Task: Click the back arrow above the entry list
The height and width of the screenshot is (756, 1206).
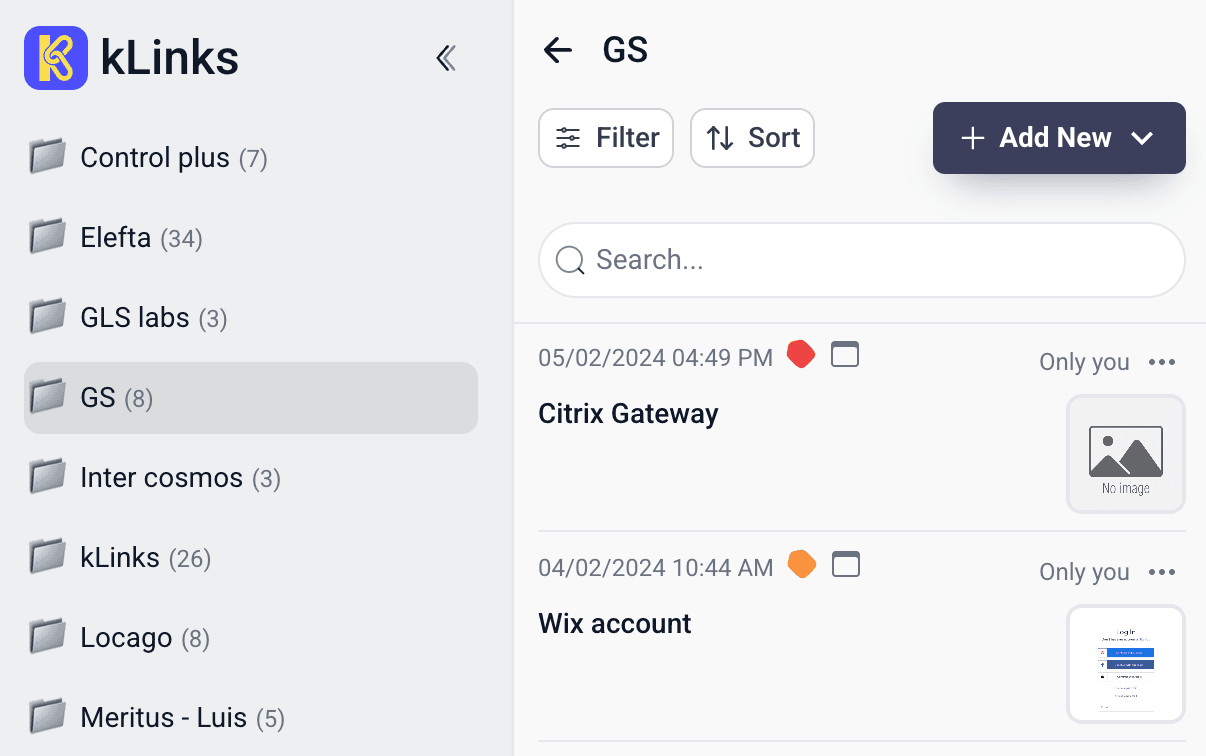Action: tap(556, 50)
